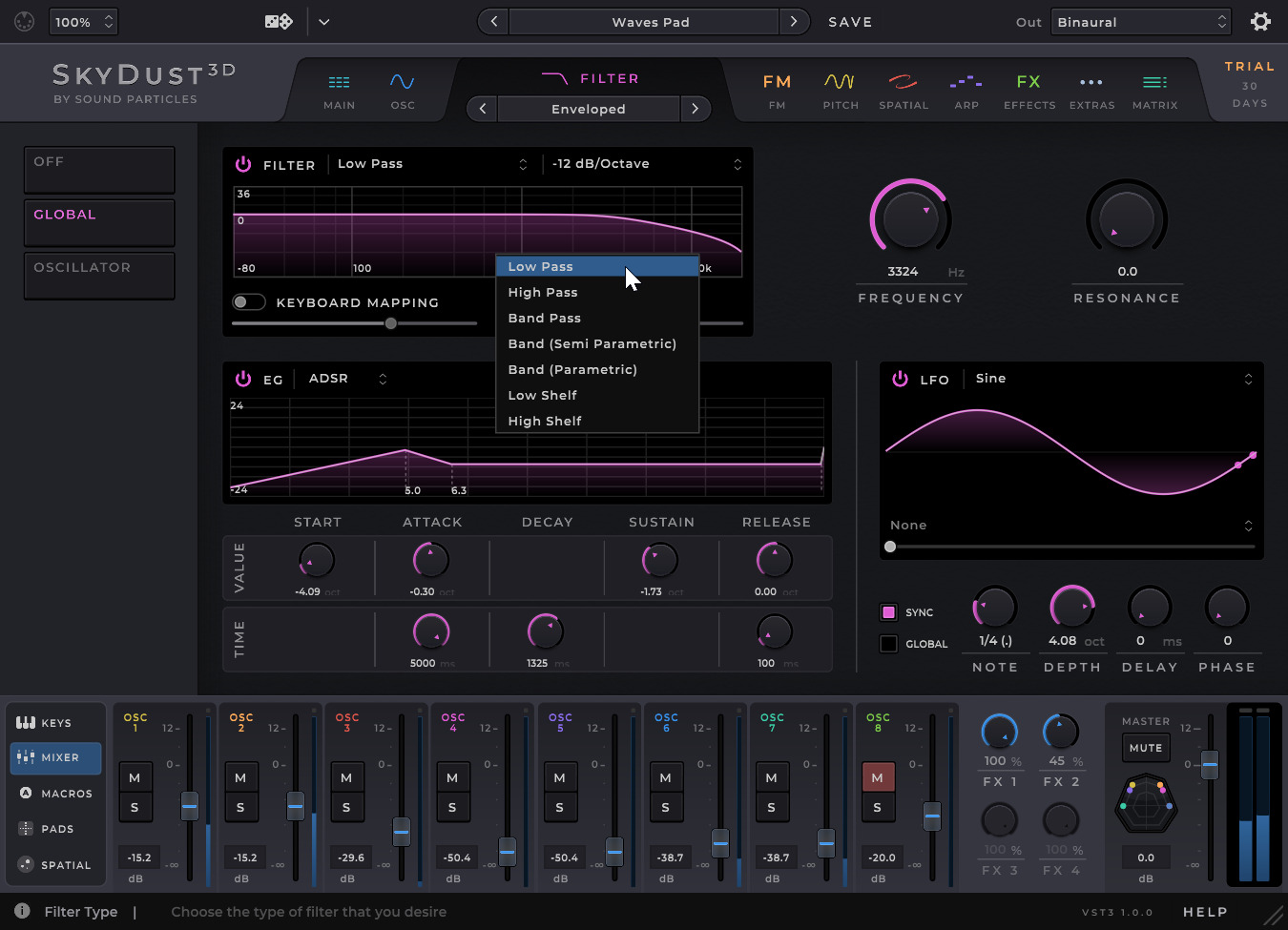Toggle the LFO power button
Image resolution: width=1288 pixels, height=930 pixels.
[x=900, y=379]
